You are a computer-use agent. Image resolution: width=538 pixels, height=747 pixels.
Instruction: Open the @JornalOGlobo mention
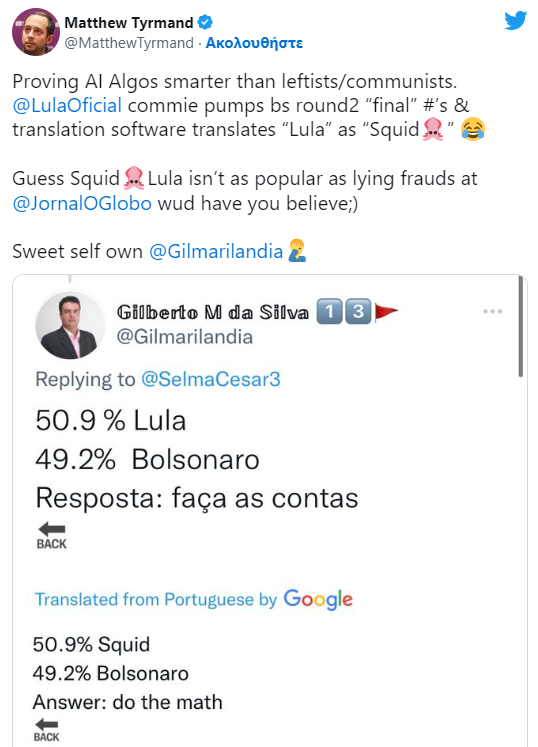[82, 203]
